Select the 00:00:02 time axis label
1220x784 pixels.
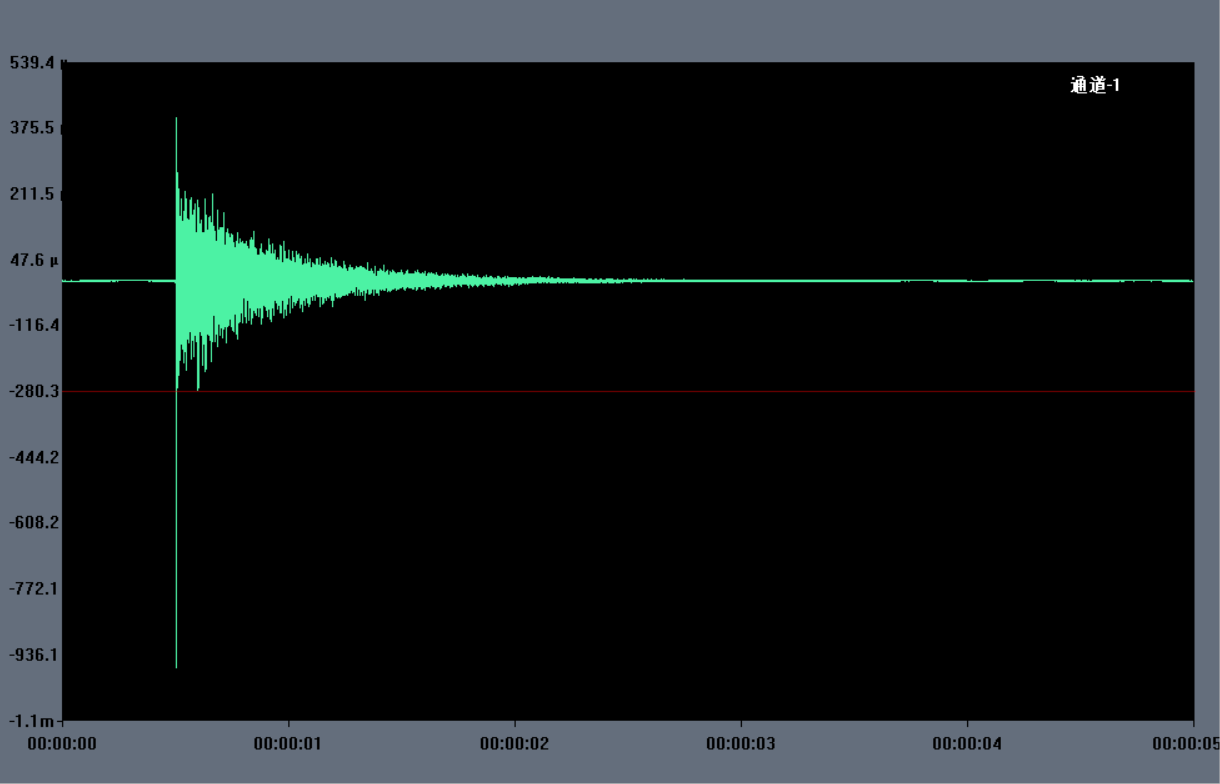point(514,744)
